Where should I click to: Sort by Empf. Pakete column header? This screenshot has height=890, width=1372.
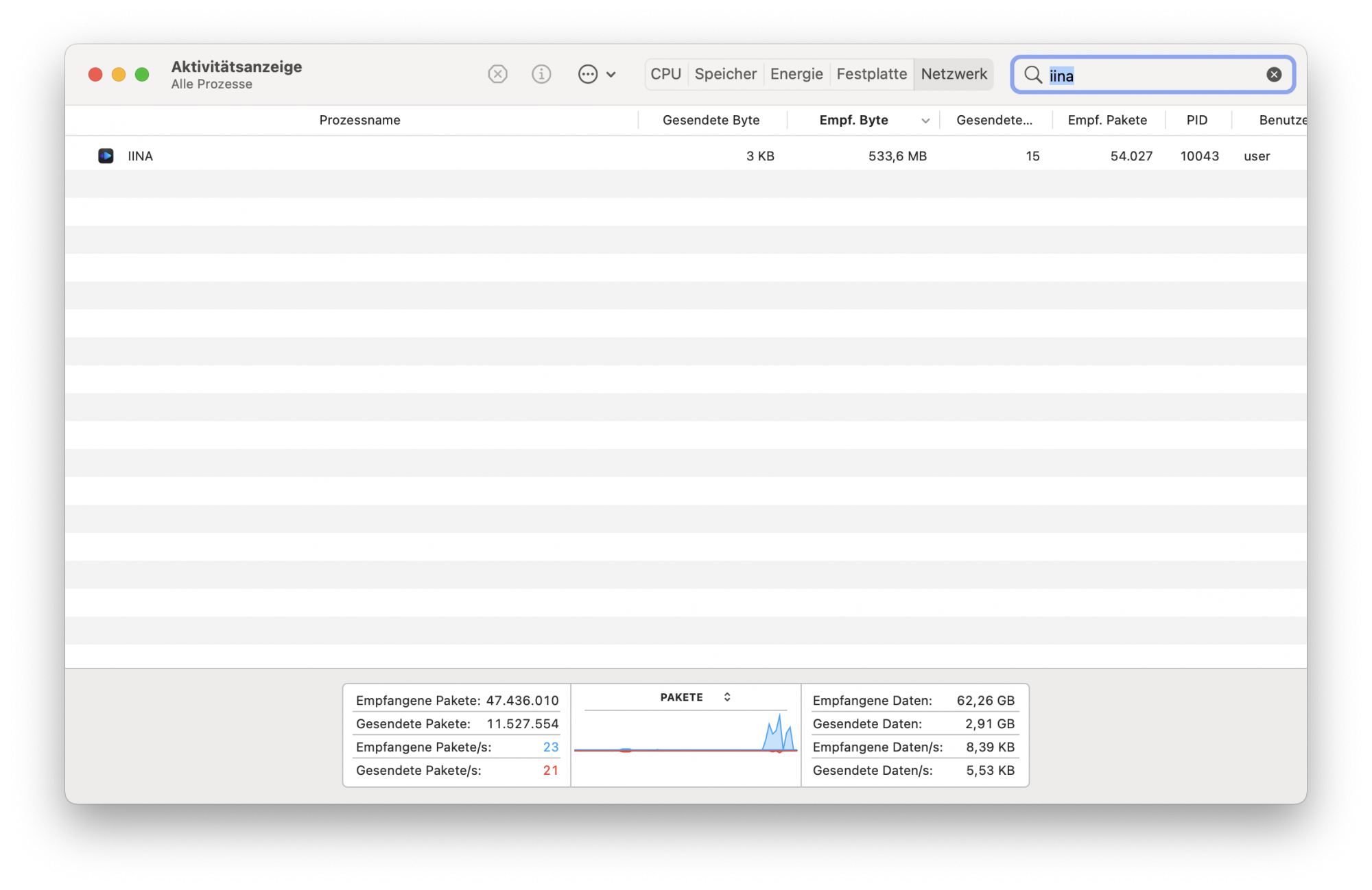[x=1107, y=120]
